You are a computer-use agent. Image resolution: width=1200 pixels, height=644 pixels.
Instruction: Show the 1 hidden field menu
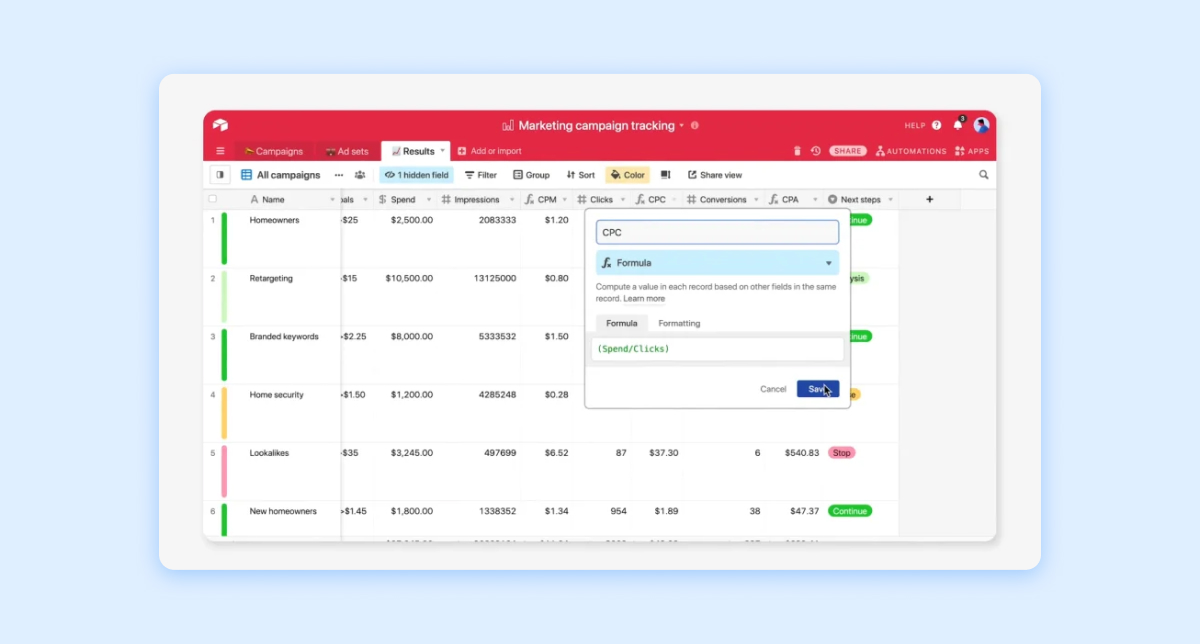coord(416,175)
